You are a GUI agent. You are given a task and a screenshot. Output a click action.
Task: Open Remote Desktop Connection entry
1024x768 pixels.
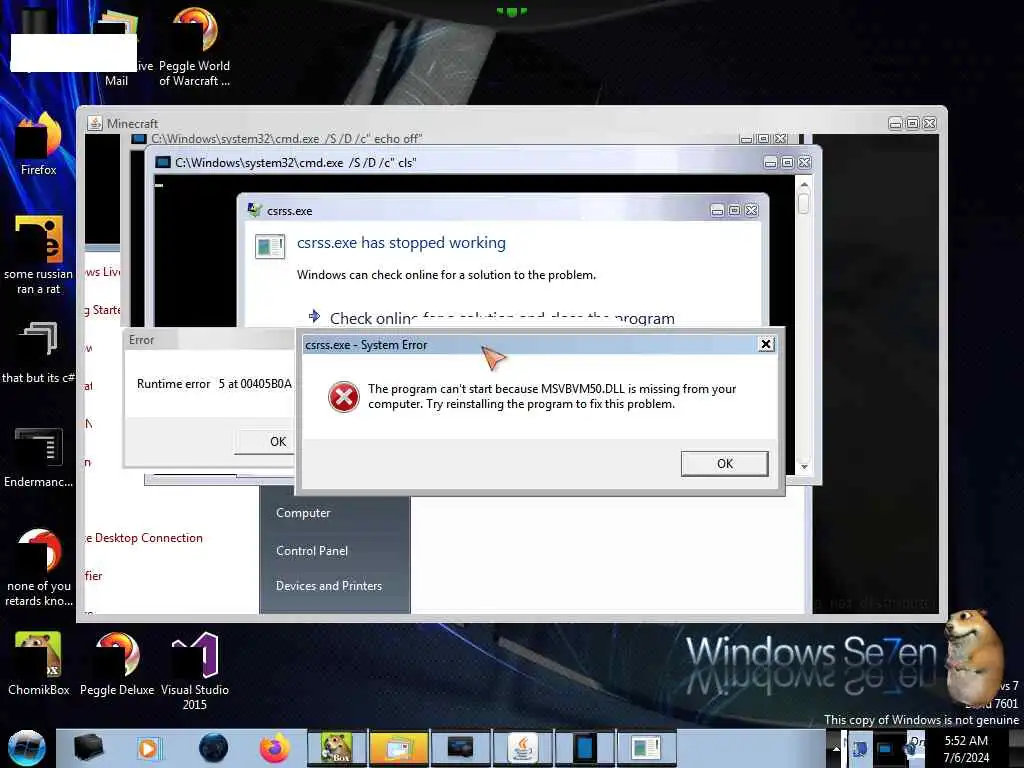coord(145,538)
